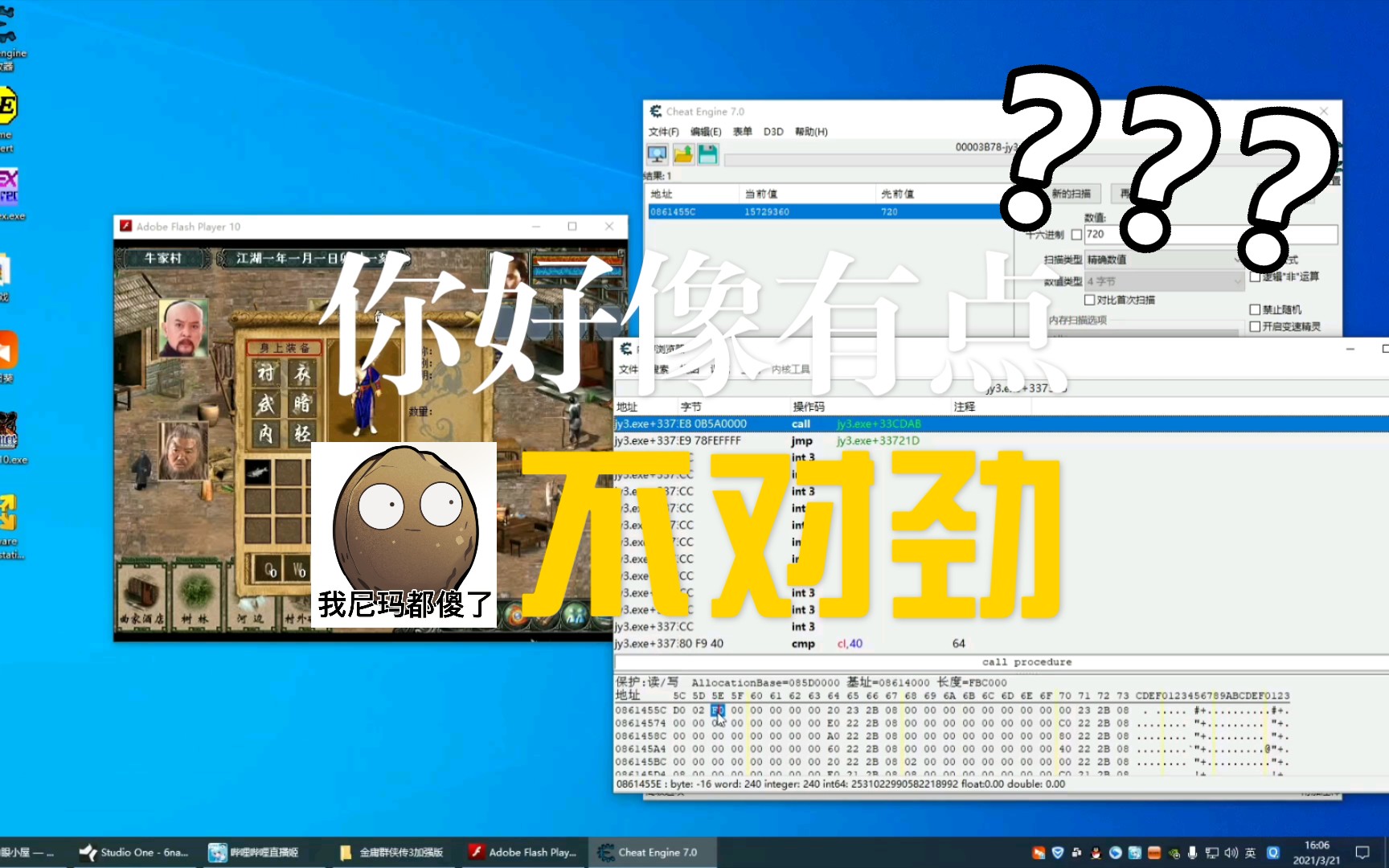The image size is (1389, 868).
Task: Click the 数值 input field containing 720
Action: (1211, 235)
